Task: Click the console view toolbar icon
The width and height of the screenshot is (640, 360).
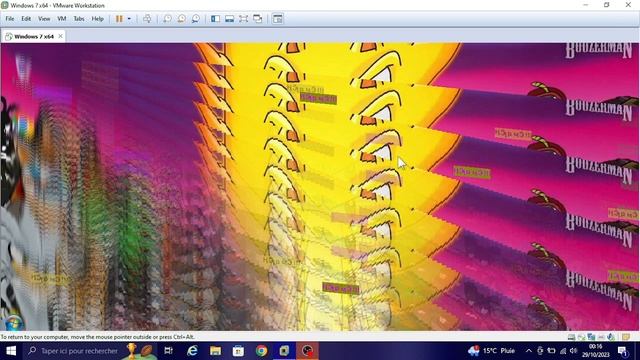Action: (x=278, y=19)
